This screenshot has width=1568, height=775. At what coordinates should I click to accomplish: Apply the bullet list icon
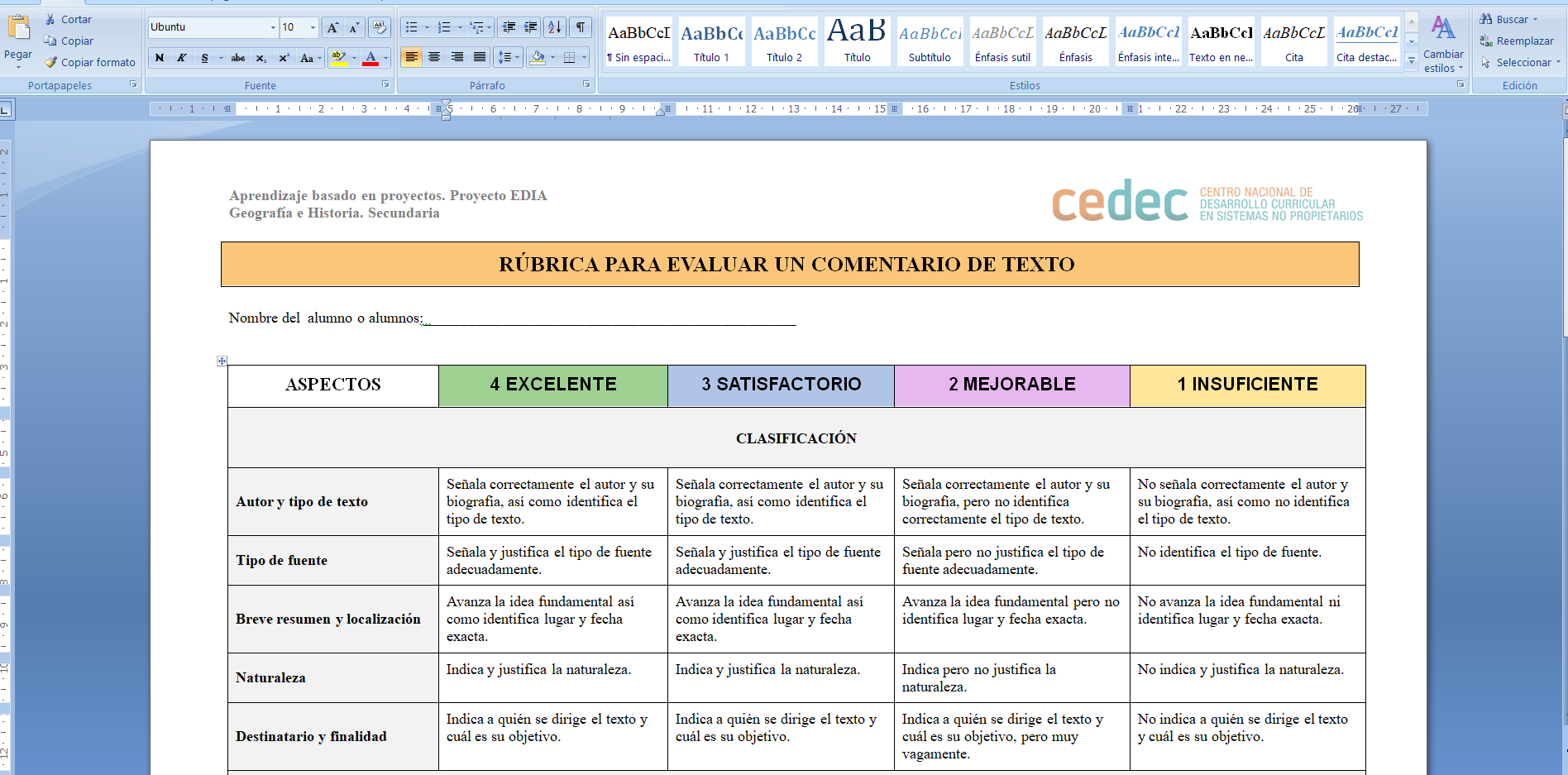412,27
